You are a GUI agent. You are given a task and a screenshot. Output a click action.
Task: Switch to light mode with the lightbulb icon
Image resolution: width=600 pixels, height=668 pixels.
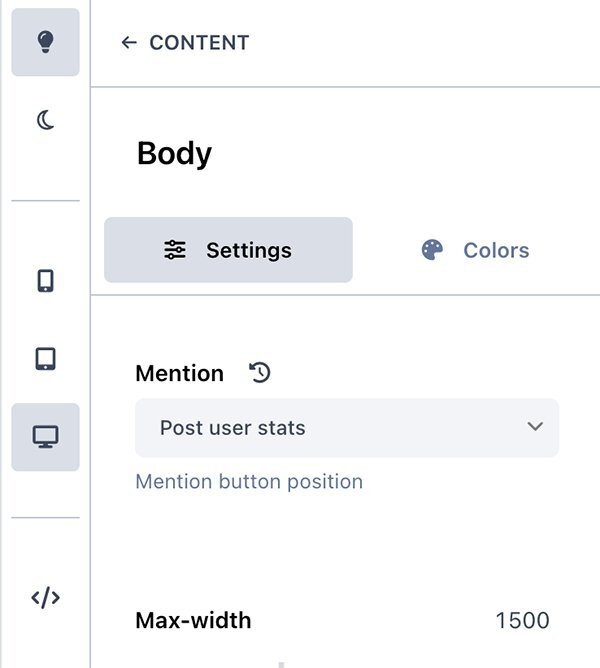click(45, 42)
